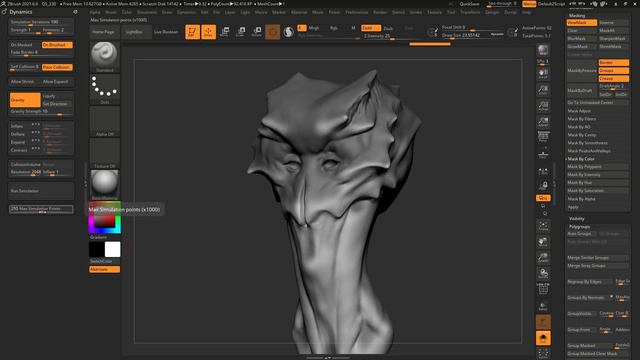This screenshot has width=640, height=360.
Task: Expand Mask By Cavity subsection
Action: click(582, 135)
